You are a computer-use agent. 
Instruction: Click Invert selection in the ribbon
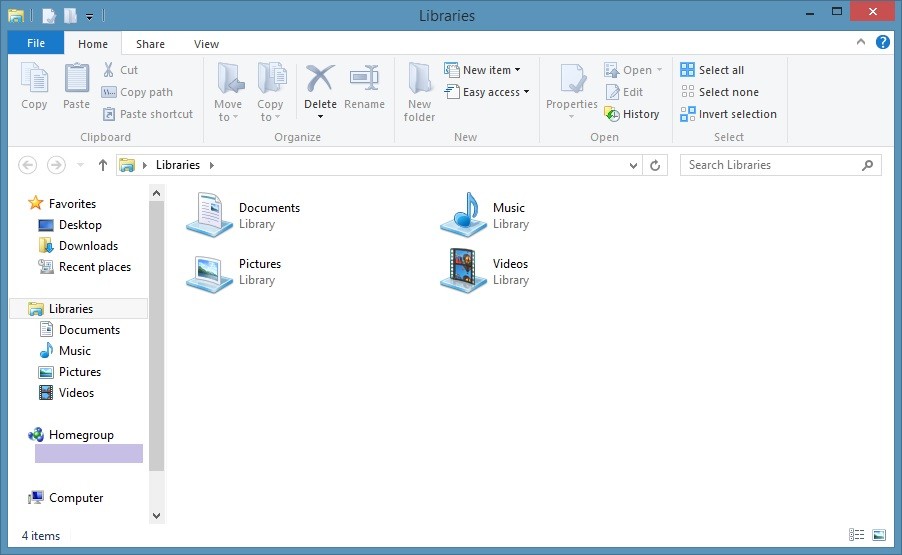(x=728, y=114)
